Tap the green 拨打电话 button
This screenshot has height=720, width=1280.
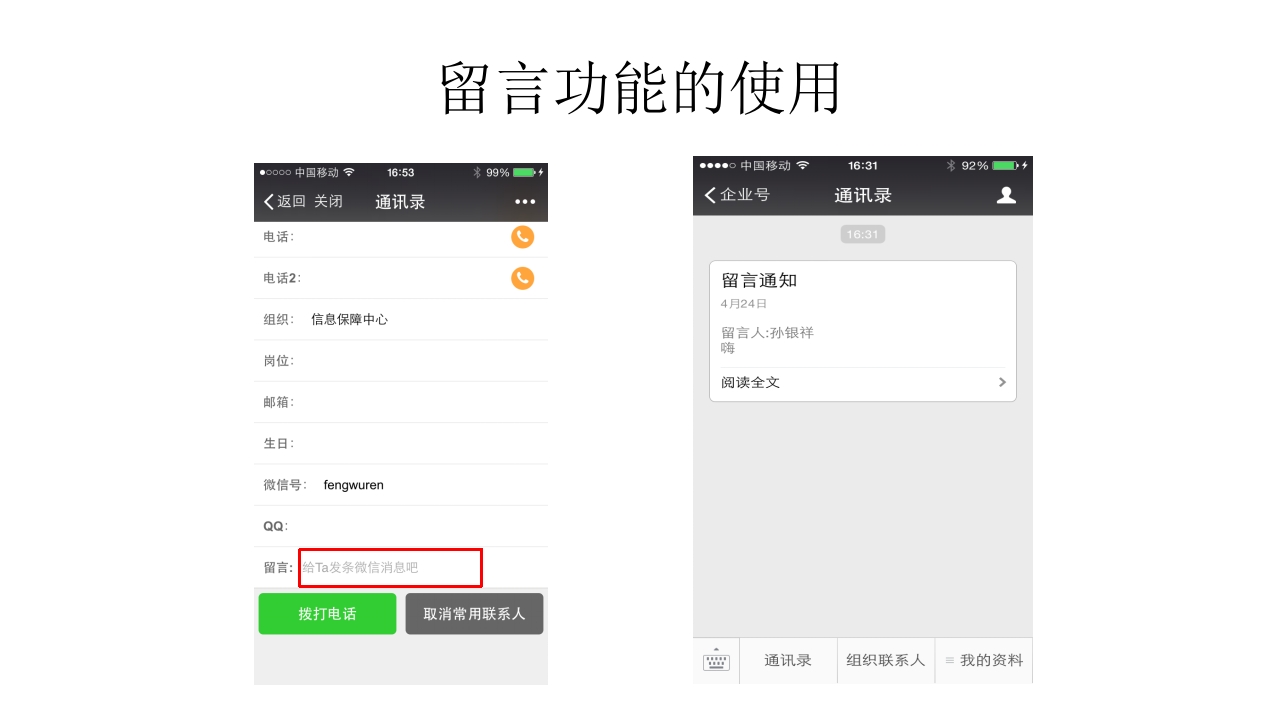pos(327,614)
